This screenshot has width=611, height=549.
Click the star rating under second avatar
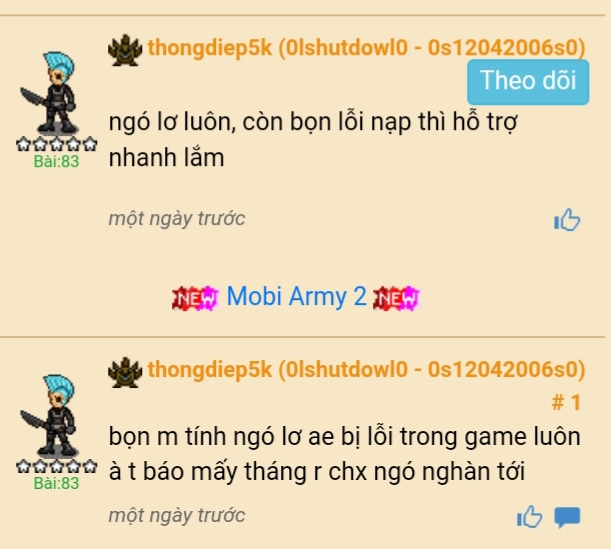(x=57, y=466)
